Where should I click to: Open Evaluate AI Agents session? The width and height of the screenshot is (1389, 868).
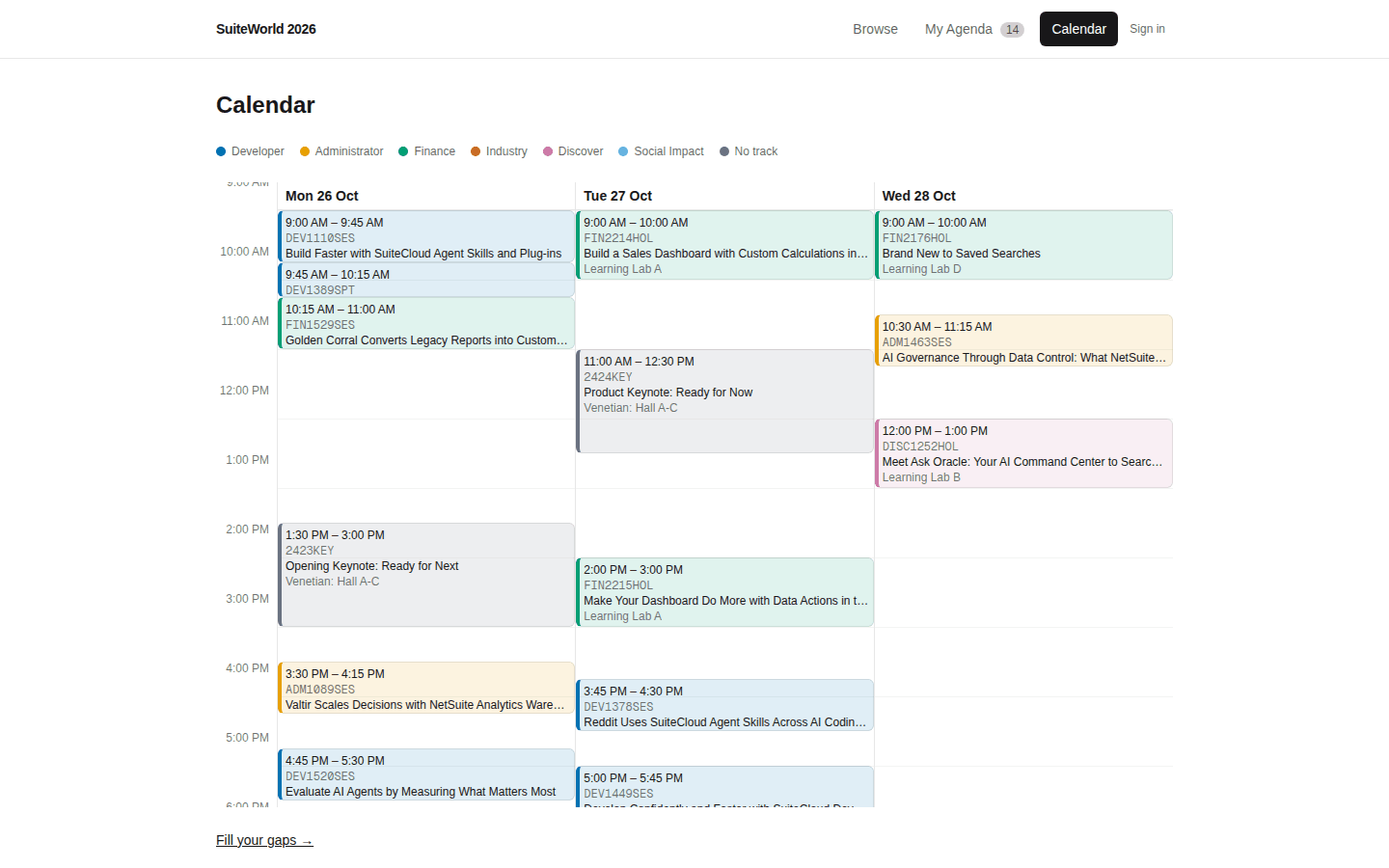(426, 774)
